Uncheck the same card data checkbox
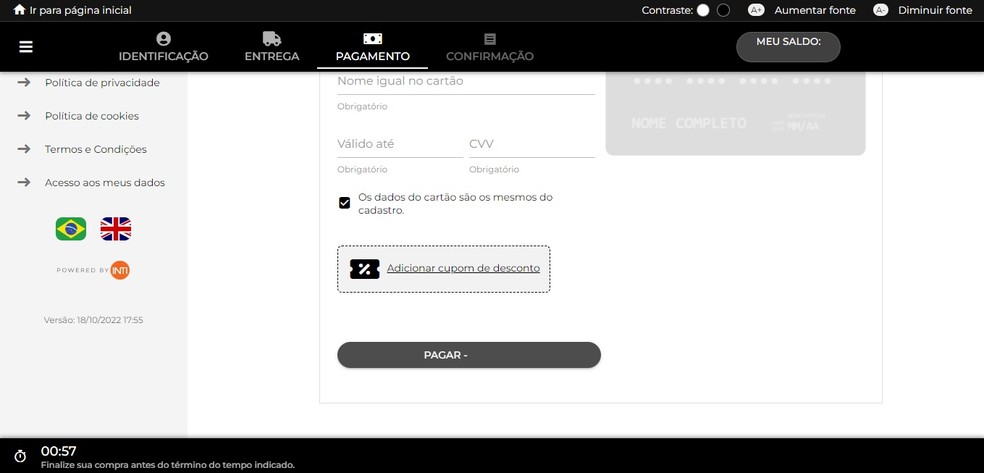This screenshot has height=473, width=984. click(x=345, y=203)
